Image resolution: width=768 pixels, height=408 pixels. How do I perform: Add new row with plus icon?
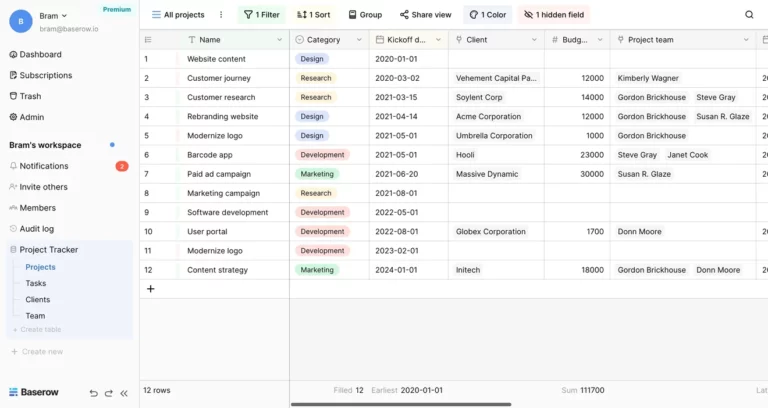click(x=150, y=289)
